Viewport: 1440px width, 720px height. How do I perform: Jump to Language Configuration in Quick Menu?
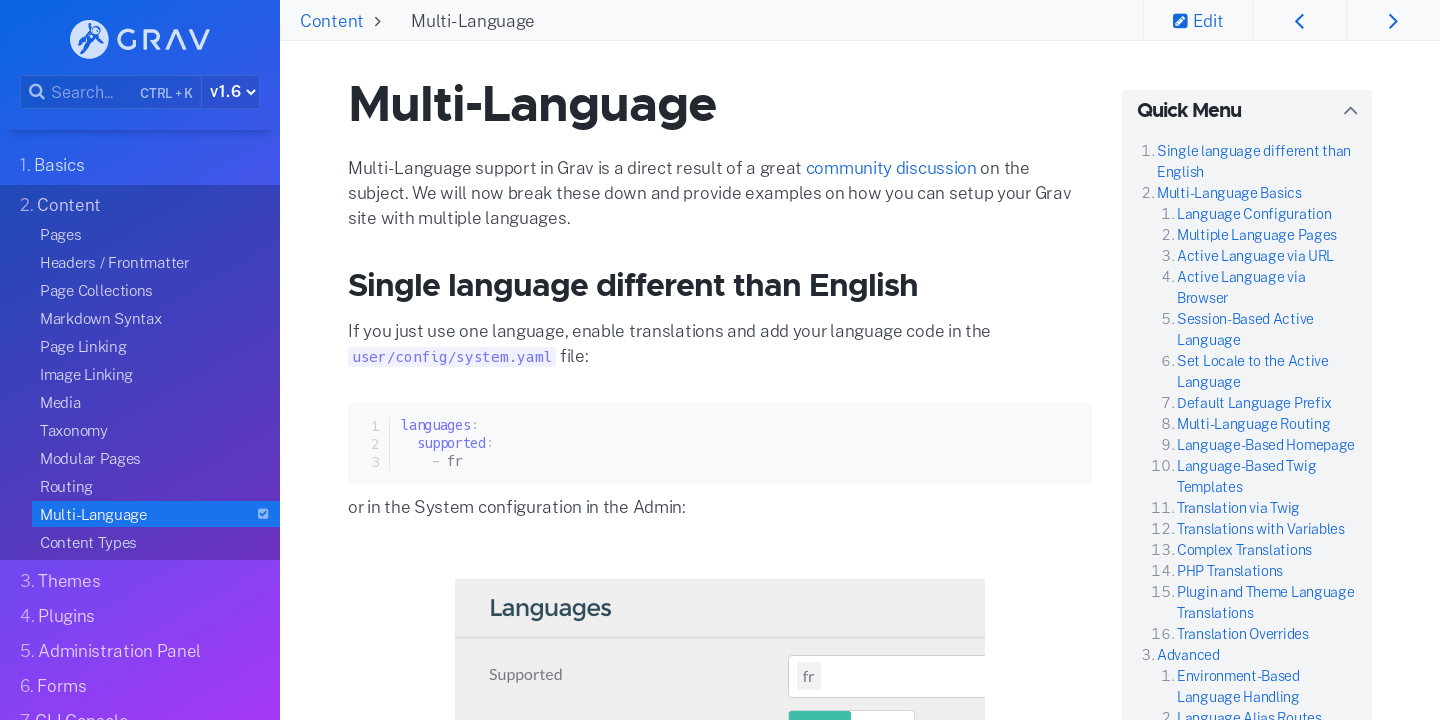coord(1254,214)
